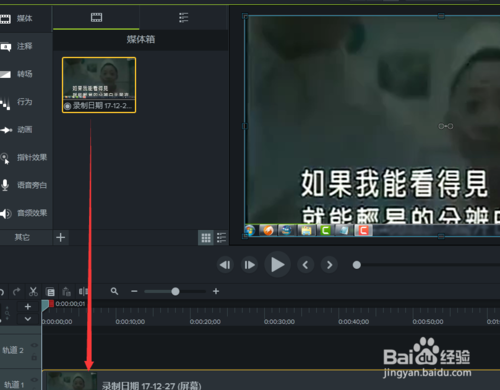Click the plus button to import media

(x=61, y=237)
